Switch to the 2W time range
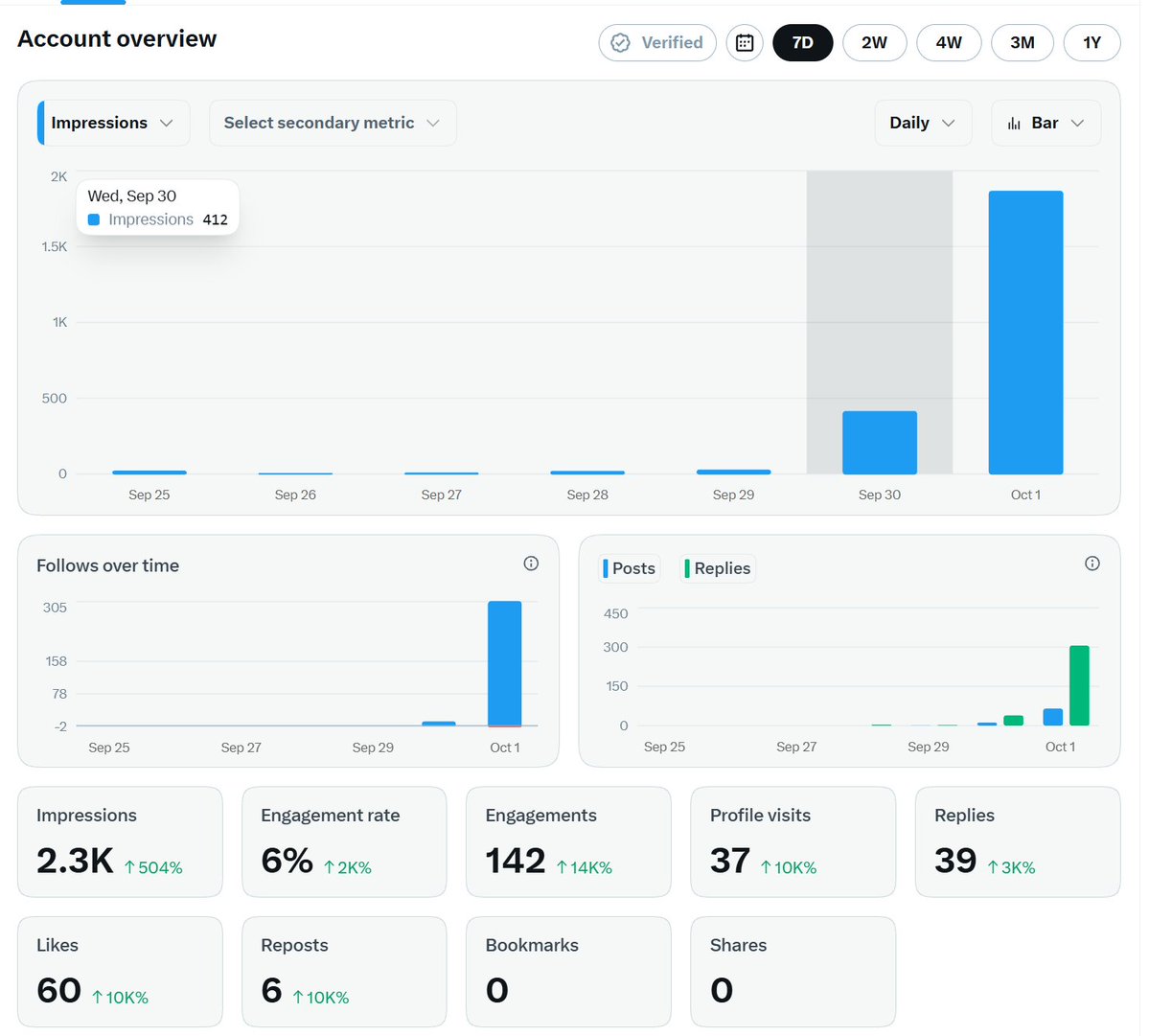The image size is (1149, 1036). pos(874,42)
